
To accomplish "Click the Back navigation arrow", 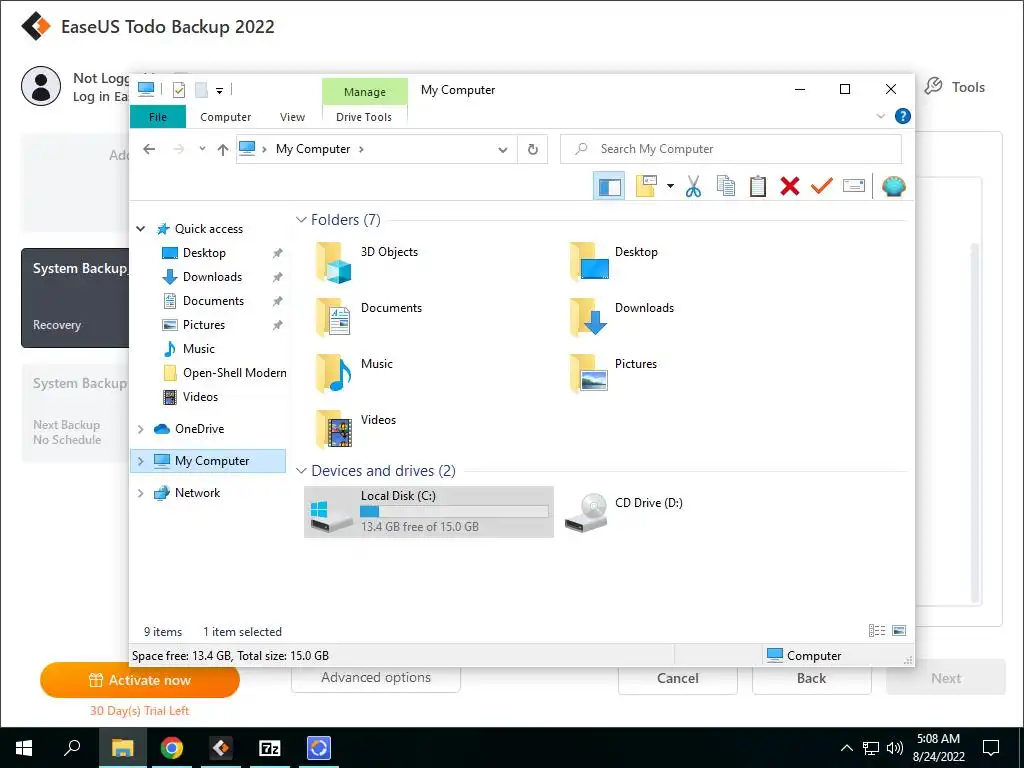I will (x=149, y=149).
